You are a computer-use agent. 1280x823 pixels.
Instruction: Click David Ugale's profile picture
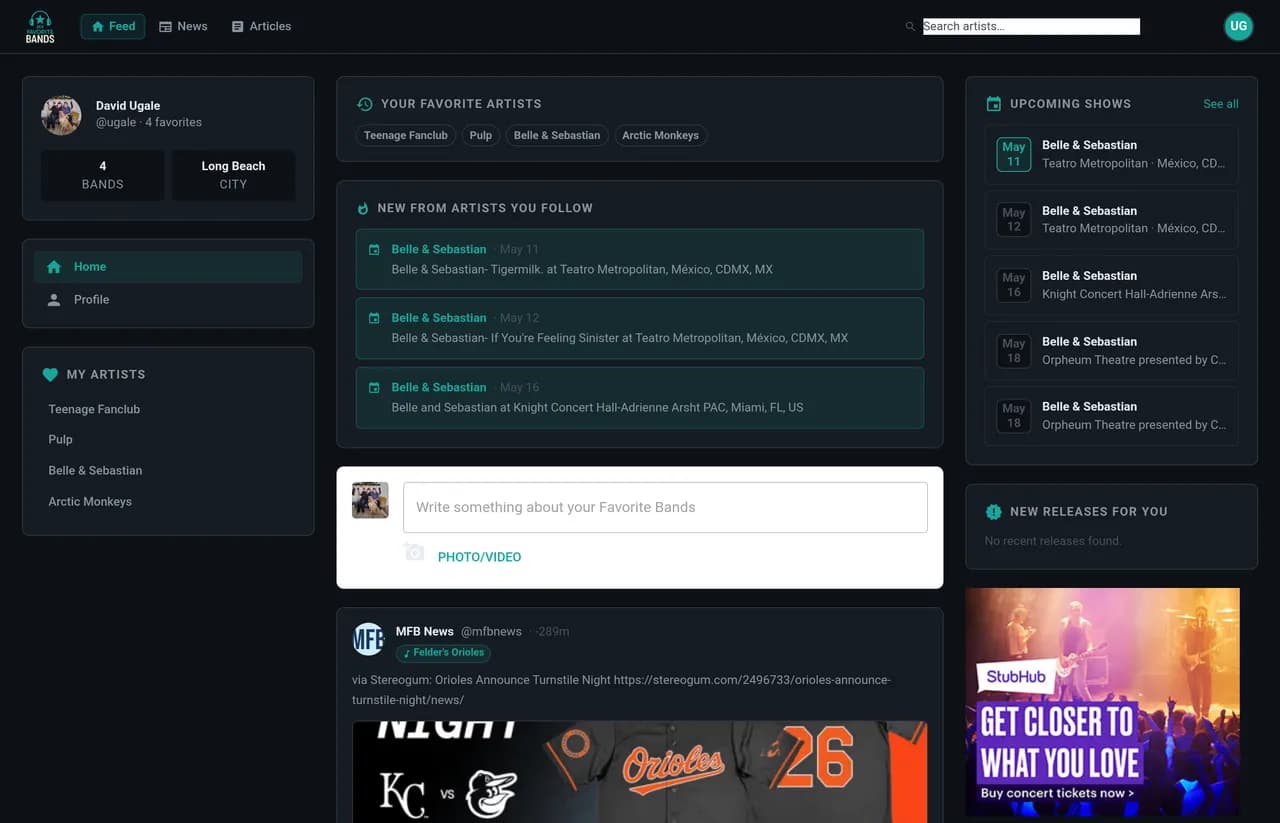61,115
